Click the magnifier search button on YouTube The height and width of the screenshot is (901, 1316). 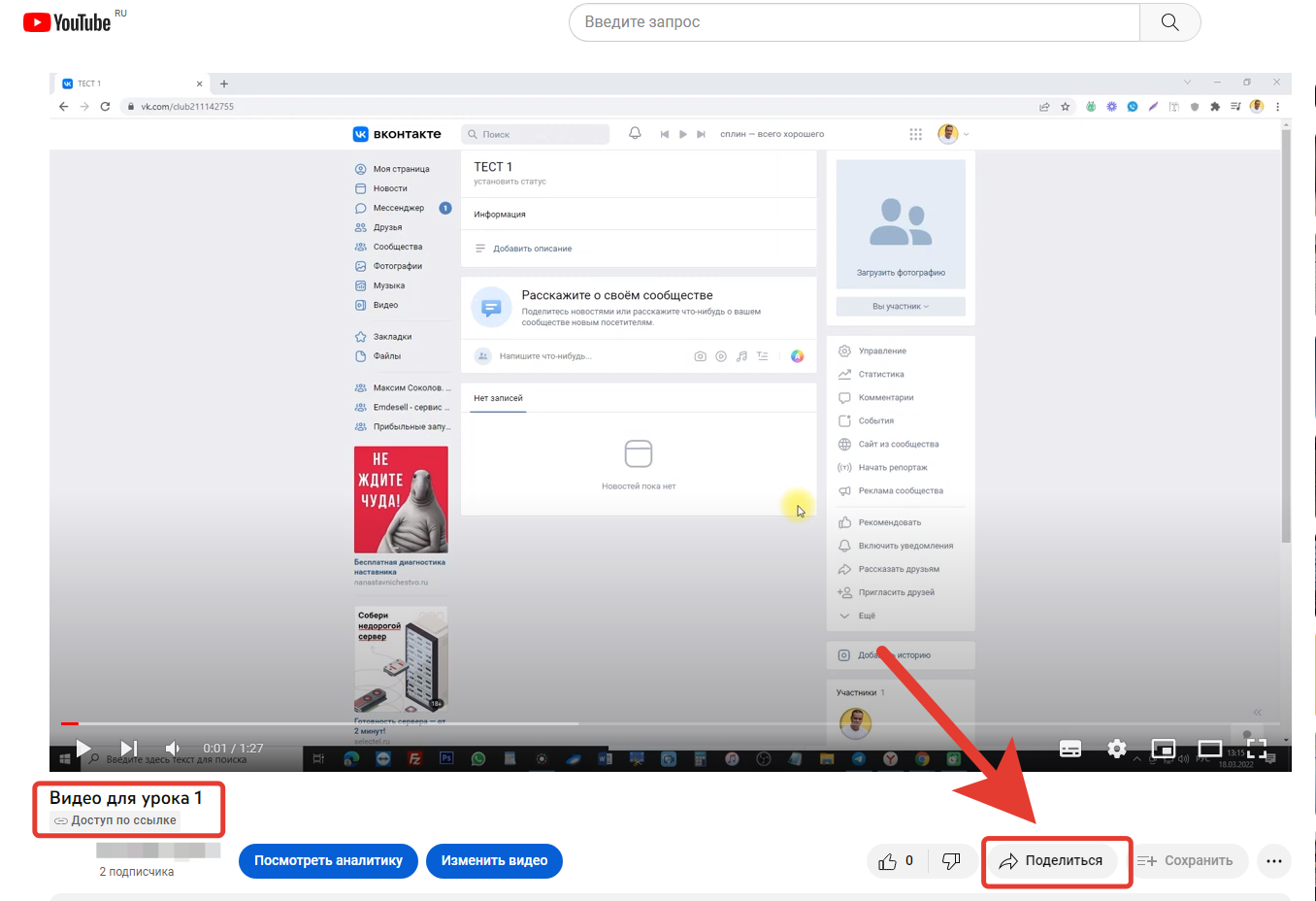click(x=1170, y=22)
